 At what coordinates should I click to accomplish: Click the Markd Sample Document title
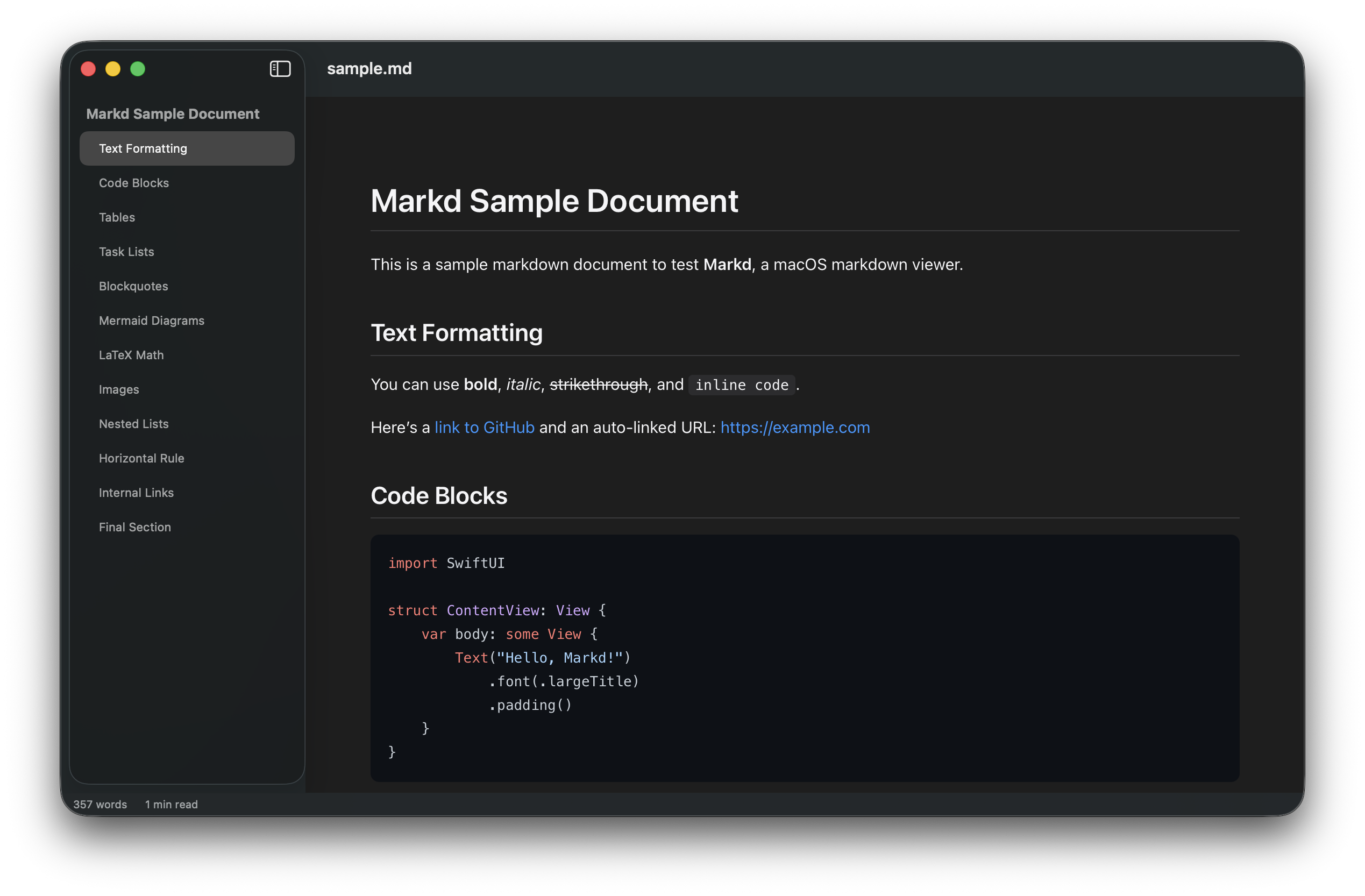[173, 113]
